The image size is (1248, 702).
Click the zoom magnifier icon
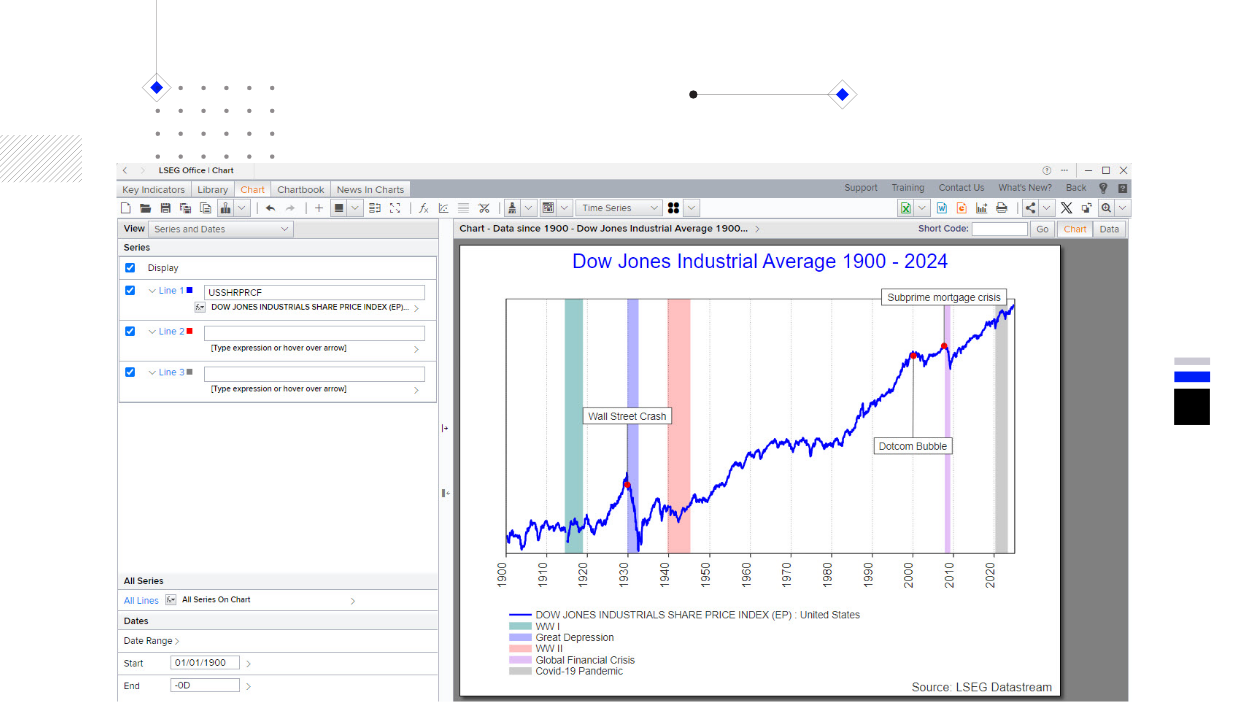[x=1106, y=208]
